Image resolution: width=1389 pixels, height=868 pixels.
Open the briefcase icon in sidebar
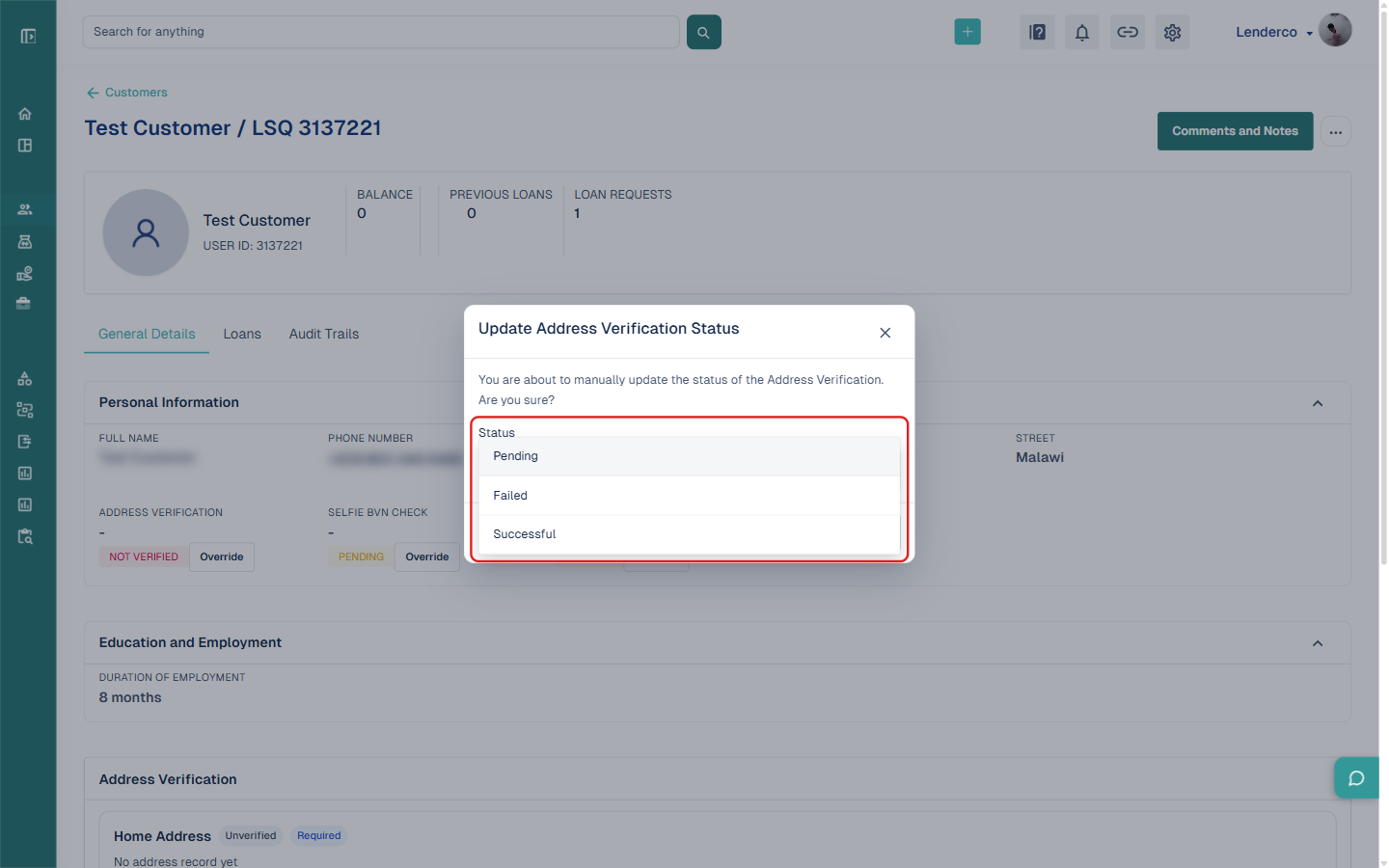(24, 303)
